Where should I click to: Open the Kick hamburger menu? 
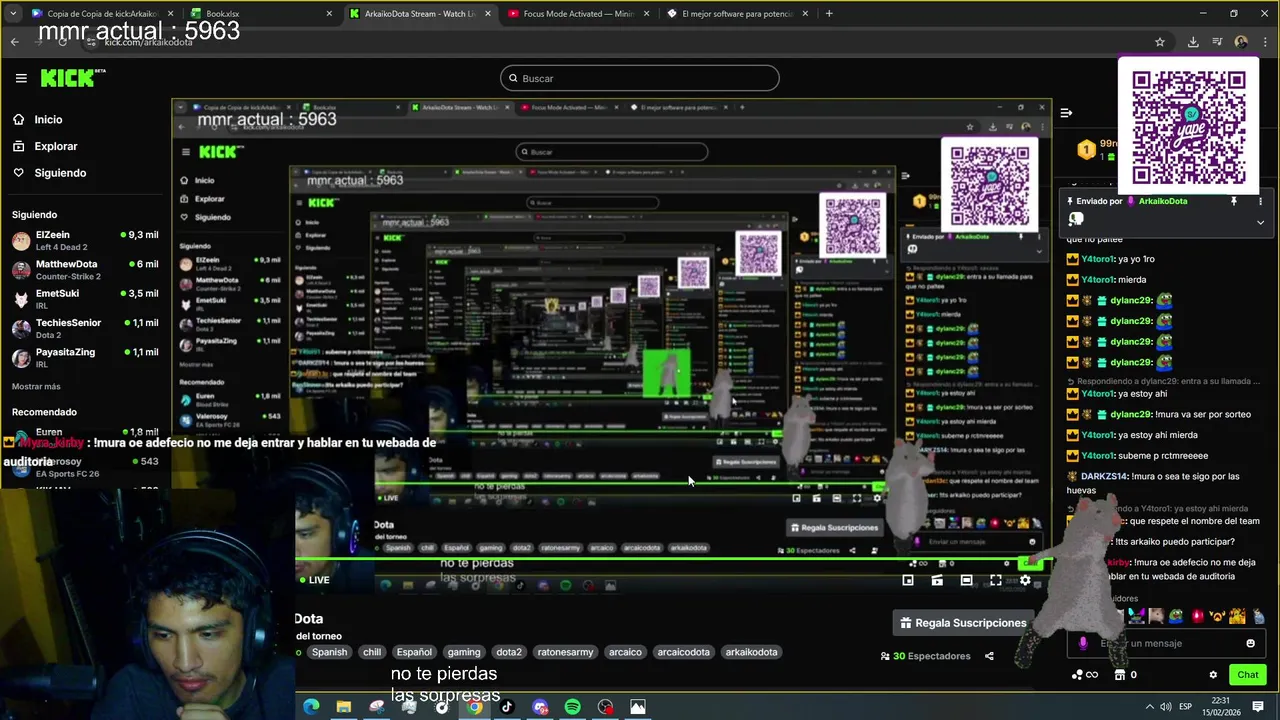21,78
